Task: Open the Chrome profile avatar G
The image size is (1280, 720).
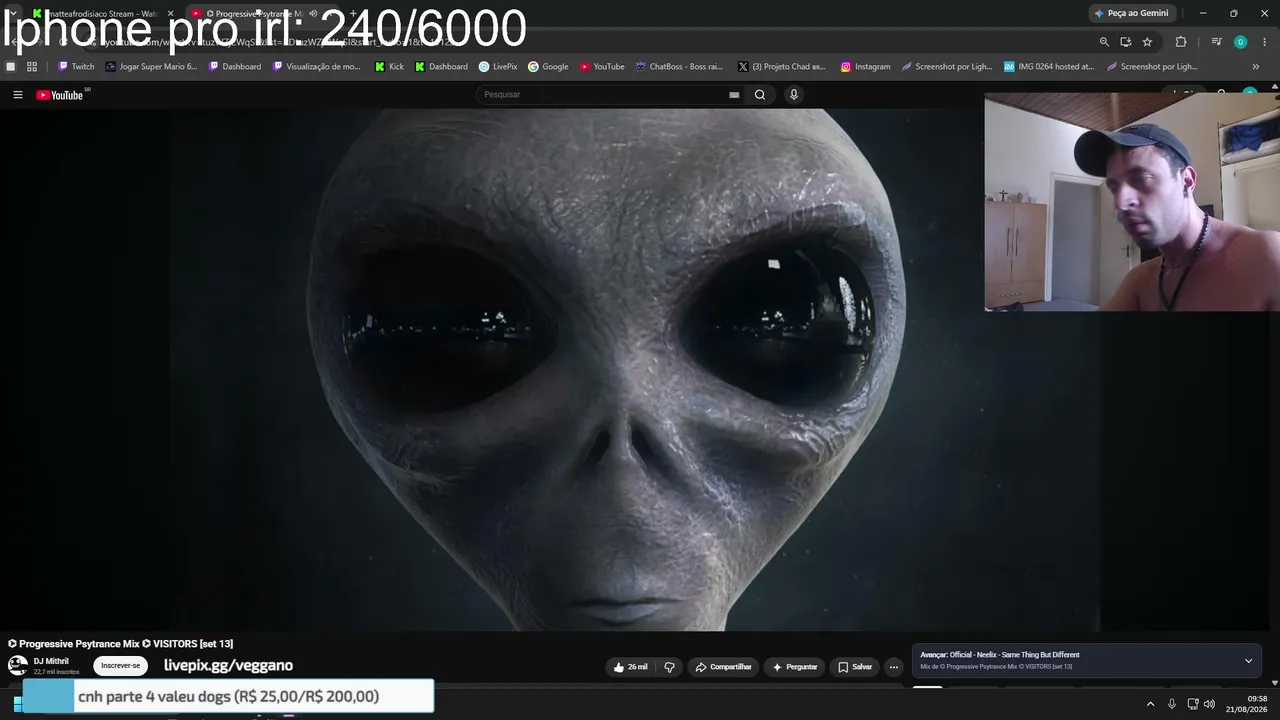Action: point(1240,42)
